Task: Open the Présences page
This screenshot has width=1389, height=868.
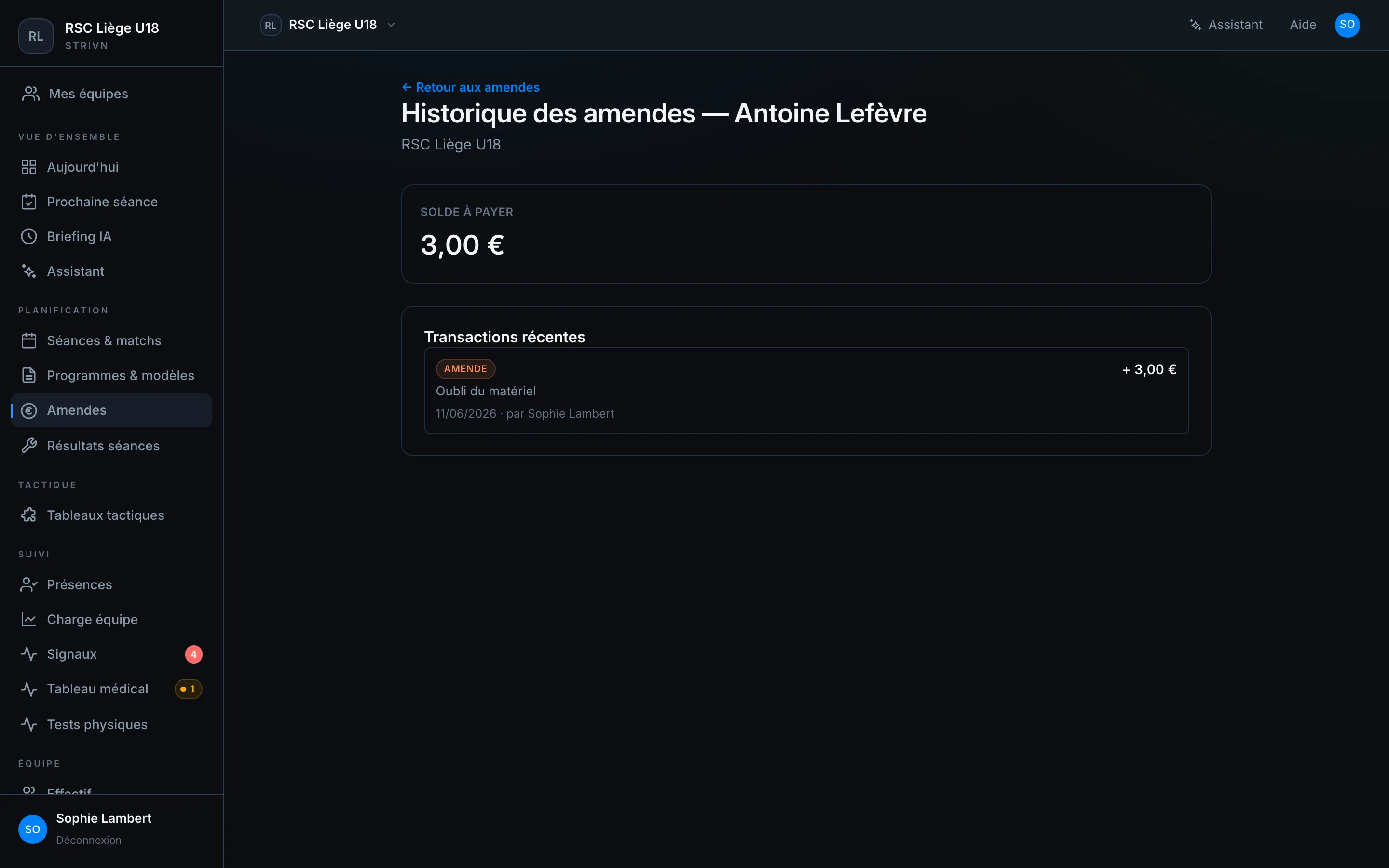Action: click(x=111, y=584)
